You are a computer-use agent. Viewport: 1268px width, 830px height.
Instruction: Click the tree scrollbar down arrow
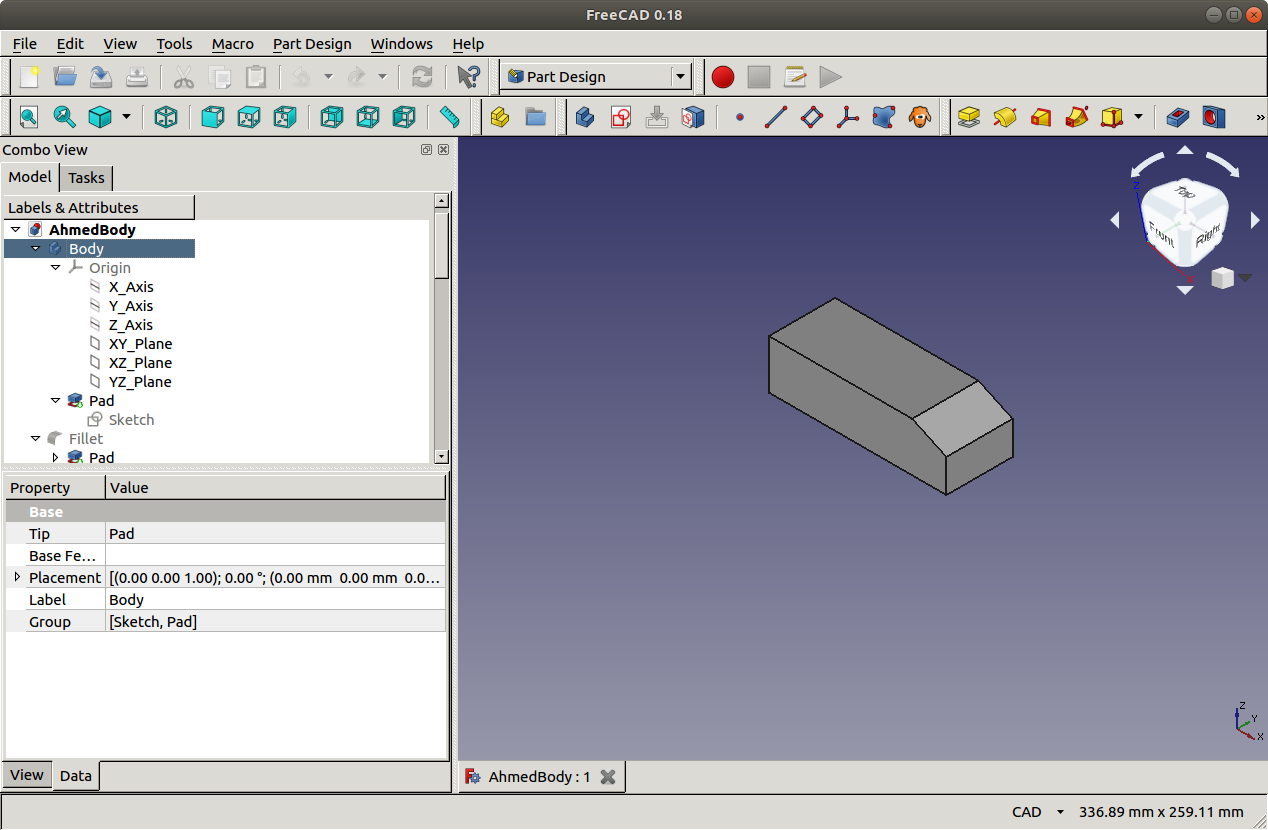(x=442, y=456)
